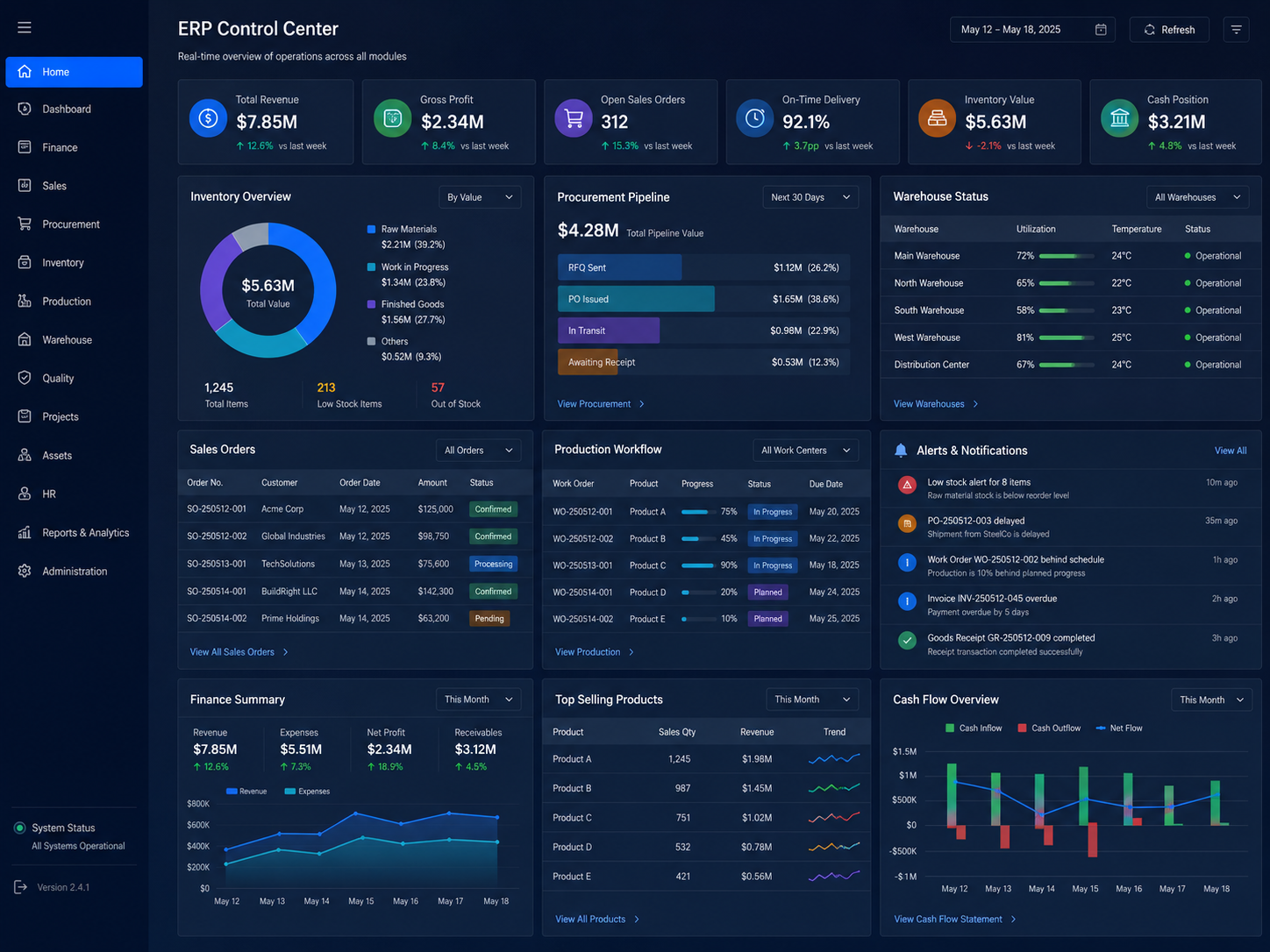Expand Cash Flow This Month dropdown

click(x=1211, y=700)
